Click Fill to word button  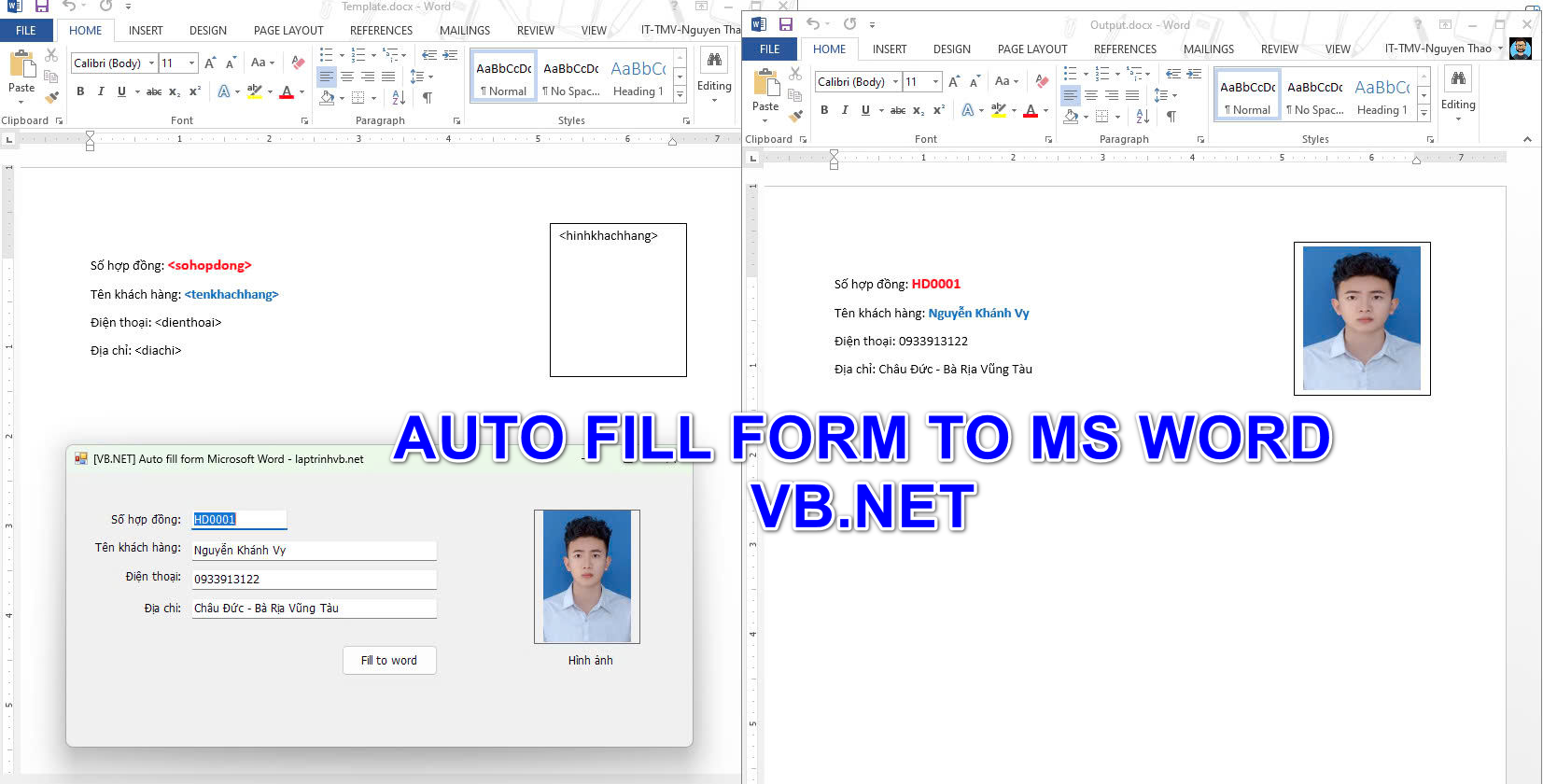point(389,660)
